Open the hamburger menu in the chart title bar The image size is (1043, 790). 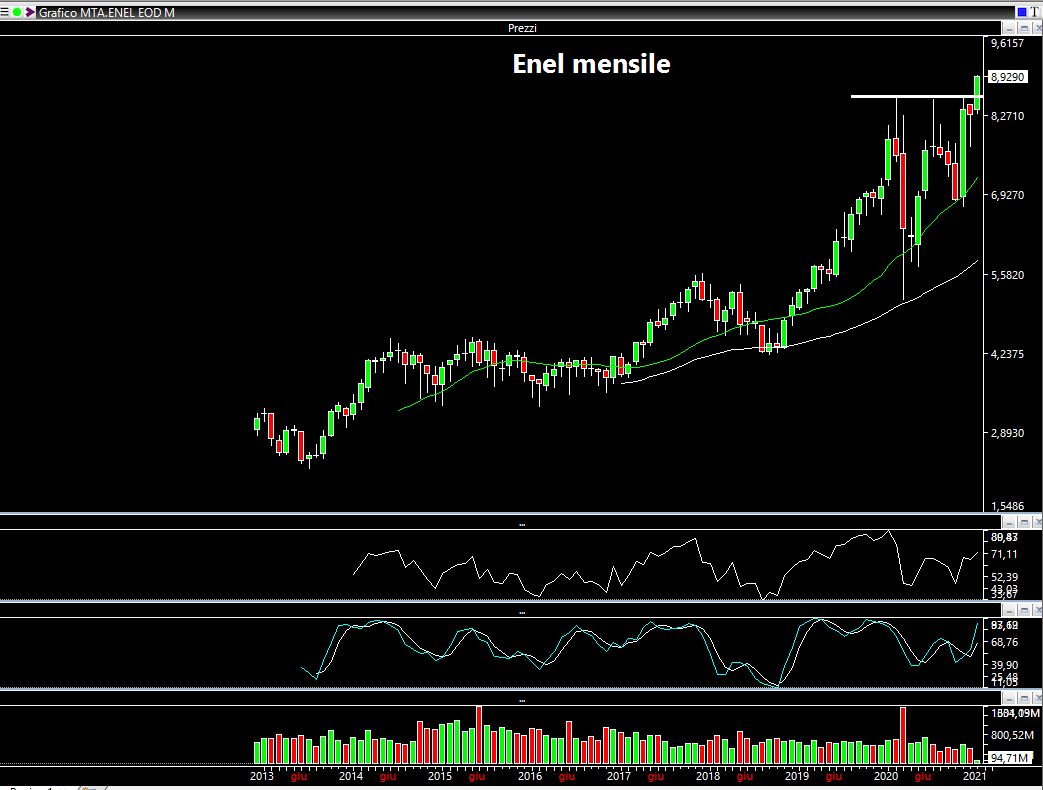click(x=5, y=12)
